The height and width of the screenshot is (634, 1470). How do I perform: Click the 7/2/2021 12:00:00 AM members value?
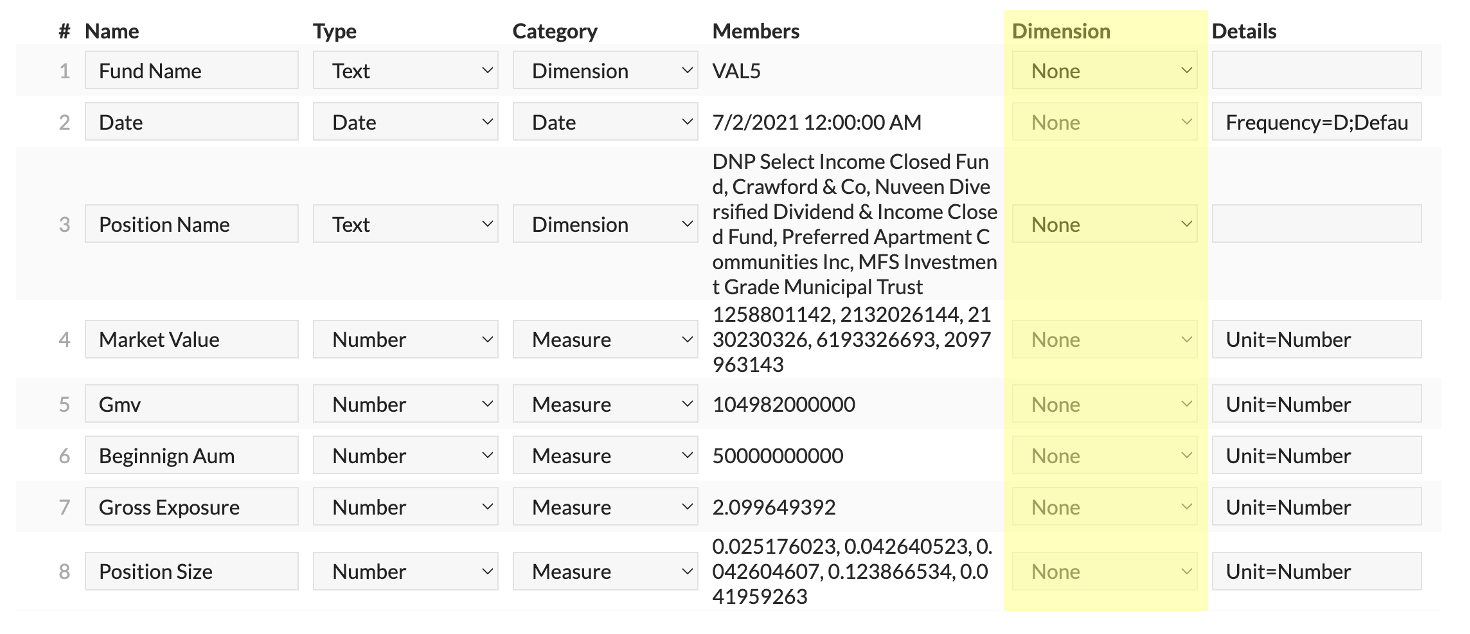(x=817, y=122)
